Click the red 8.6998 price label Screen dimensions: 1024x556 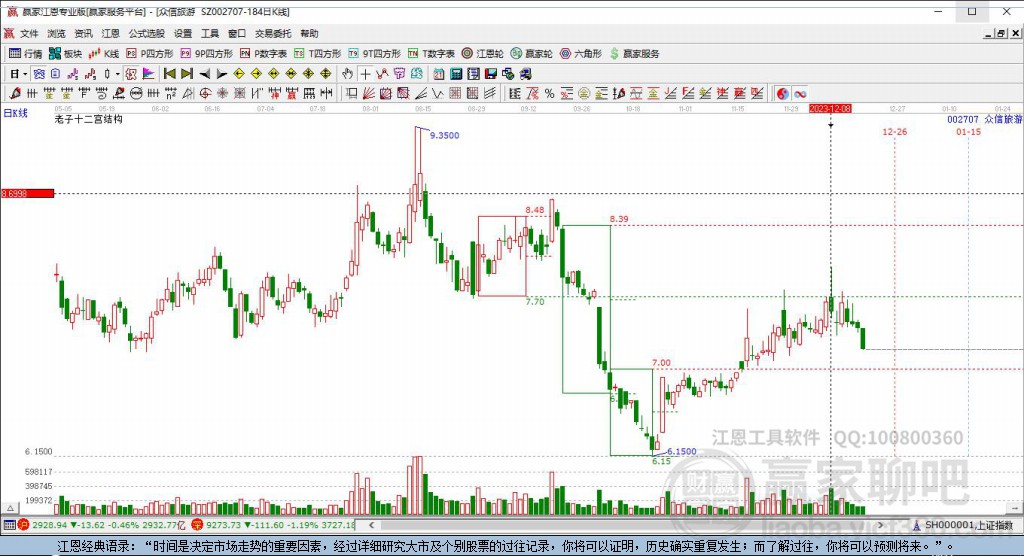click(x=27, y=193)
